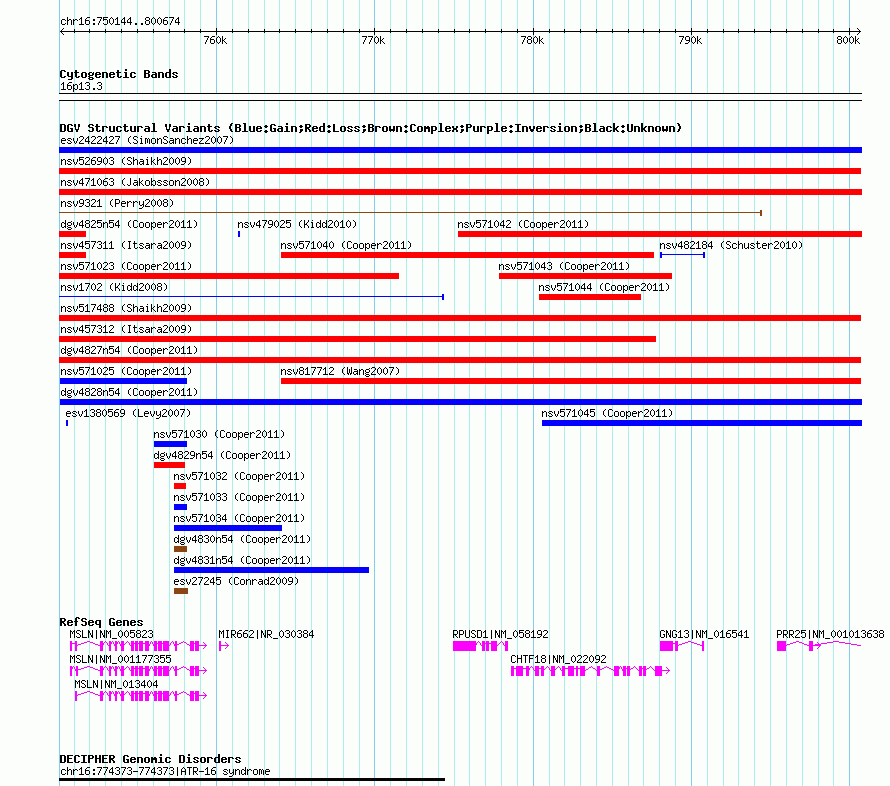Click the nsv479025 (Kidd2010) label
The image size is (890, 786).
click(297, 224)
